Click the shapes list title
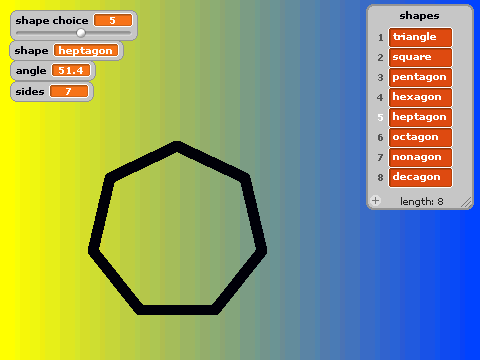 (x=419, y=16)
